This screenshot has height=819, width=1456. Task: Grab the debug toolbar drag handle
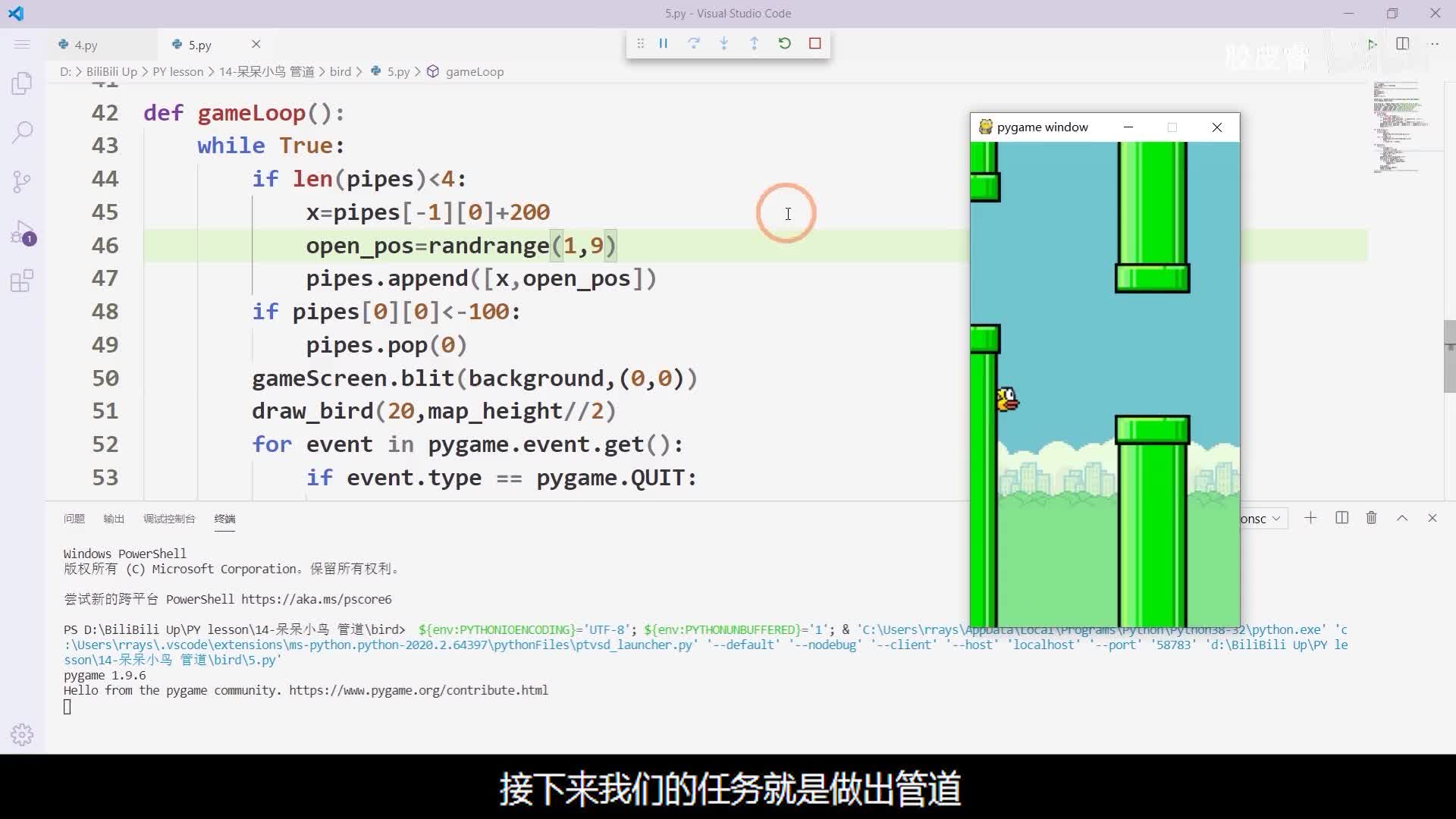[641, 43]
